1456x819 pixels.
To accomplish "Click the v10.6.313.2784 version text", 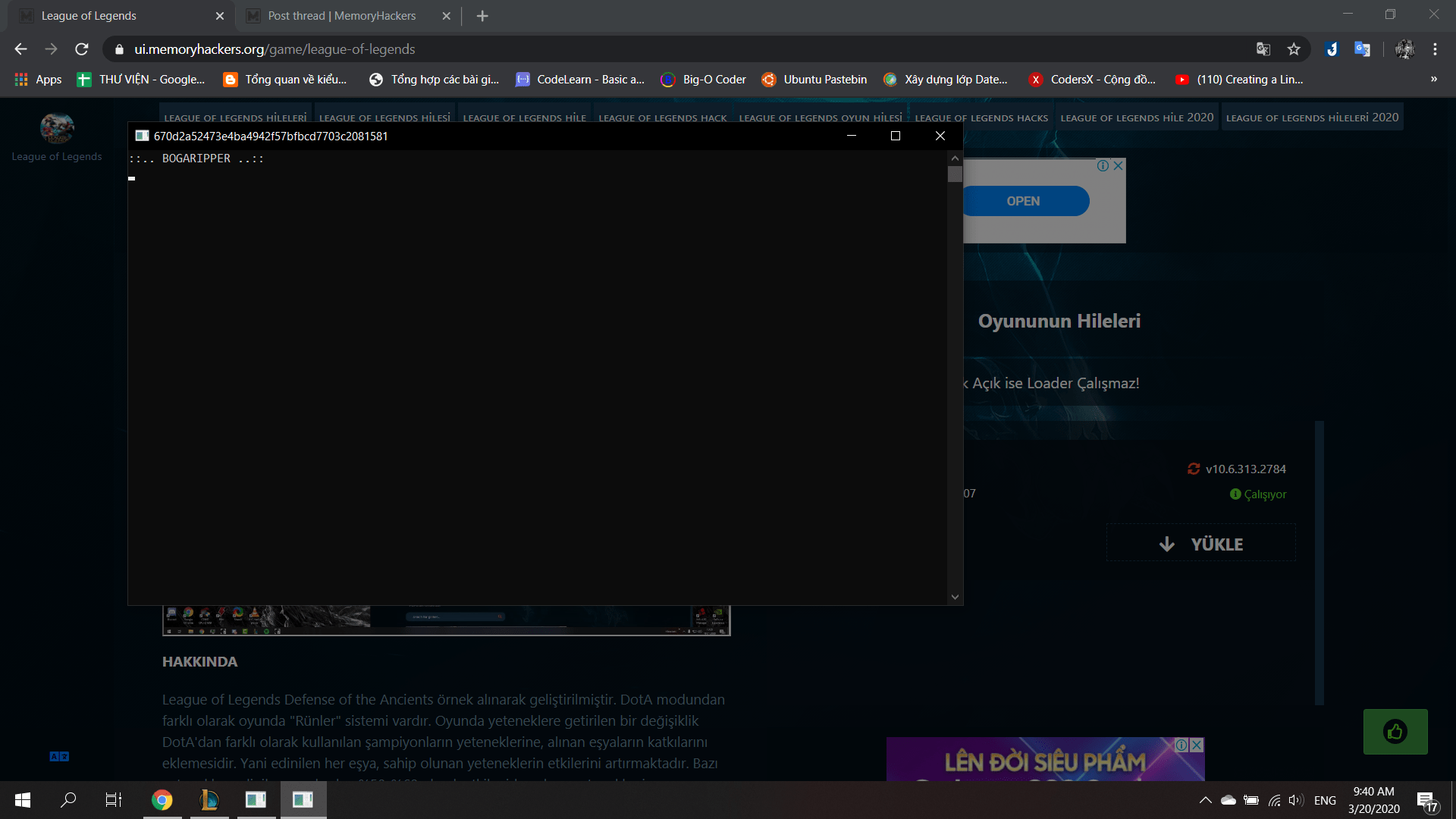I will tap(1245, 469).
